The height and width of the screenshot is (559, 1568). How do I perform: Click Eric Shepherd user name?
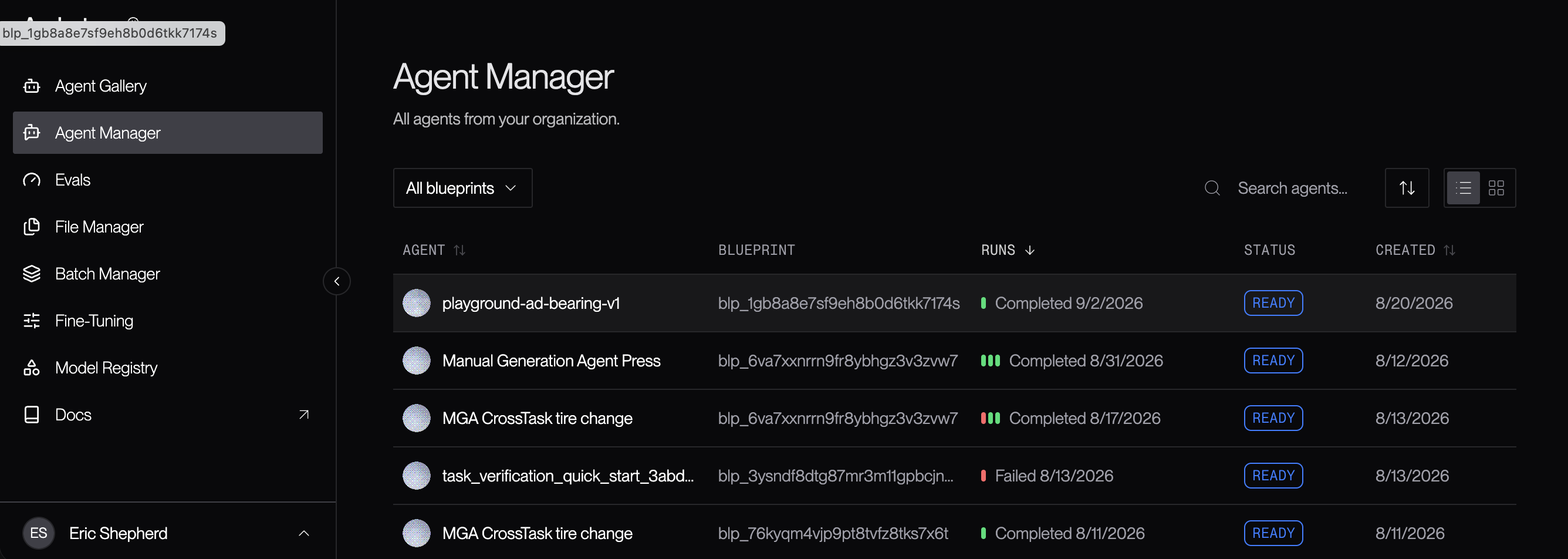point(118,533)
